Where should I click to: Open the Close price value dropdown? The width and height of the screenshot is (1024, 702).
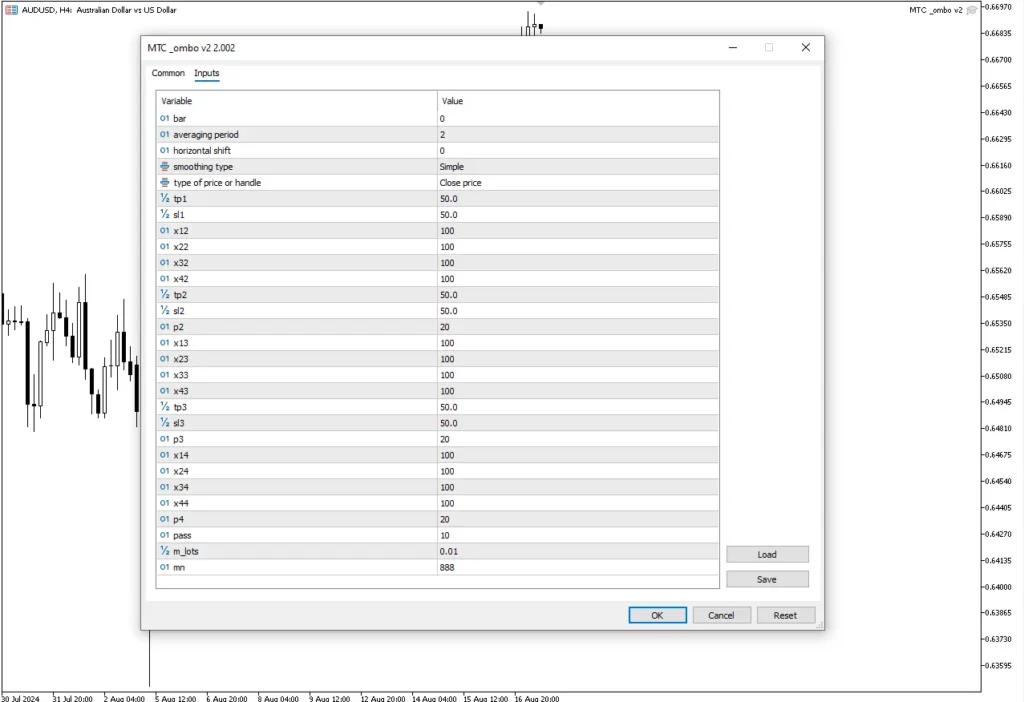pyautogui.click(x=578, y=183)
